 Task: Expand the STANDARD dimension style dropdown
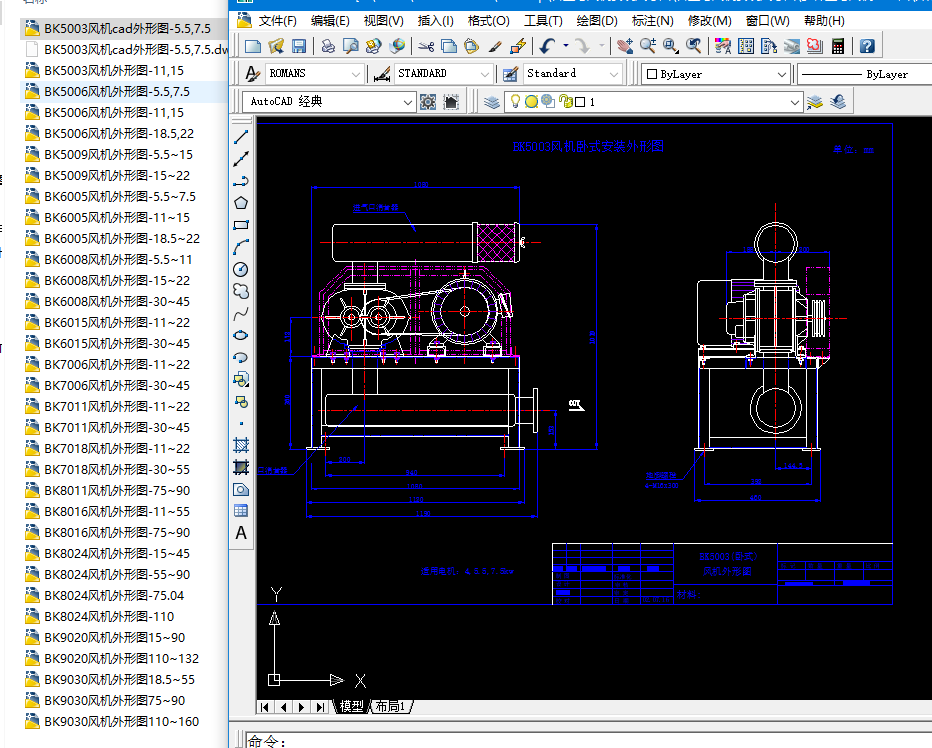click(x=484, y=74)
